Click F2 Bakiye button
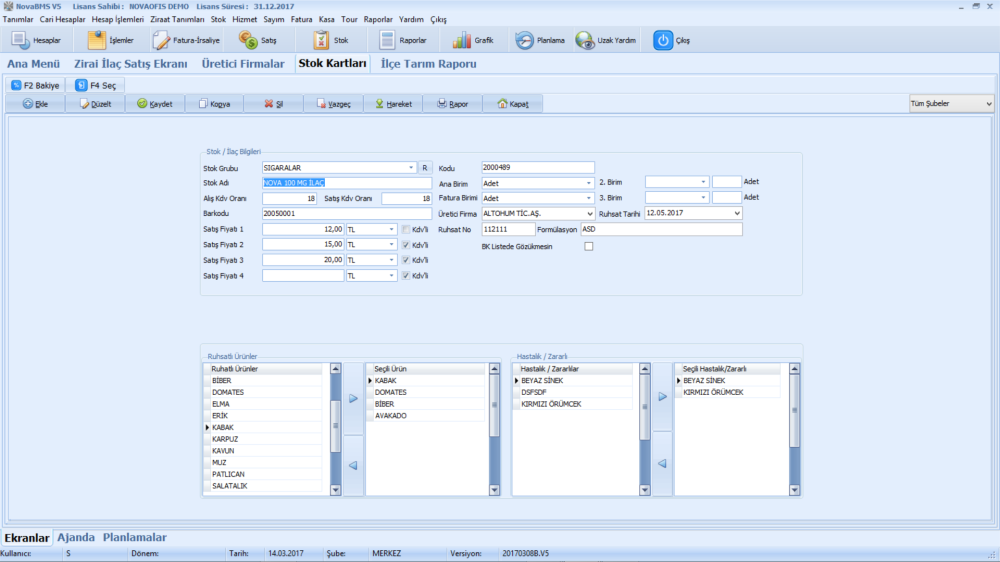1000x562 pixels. [36, 85]
